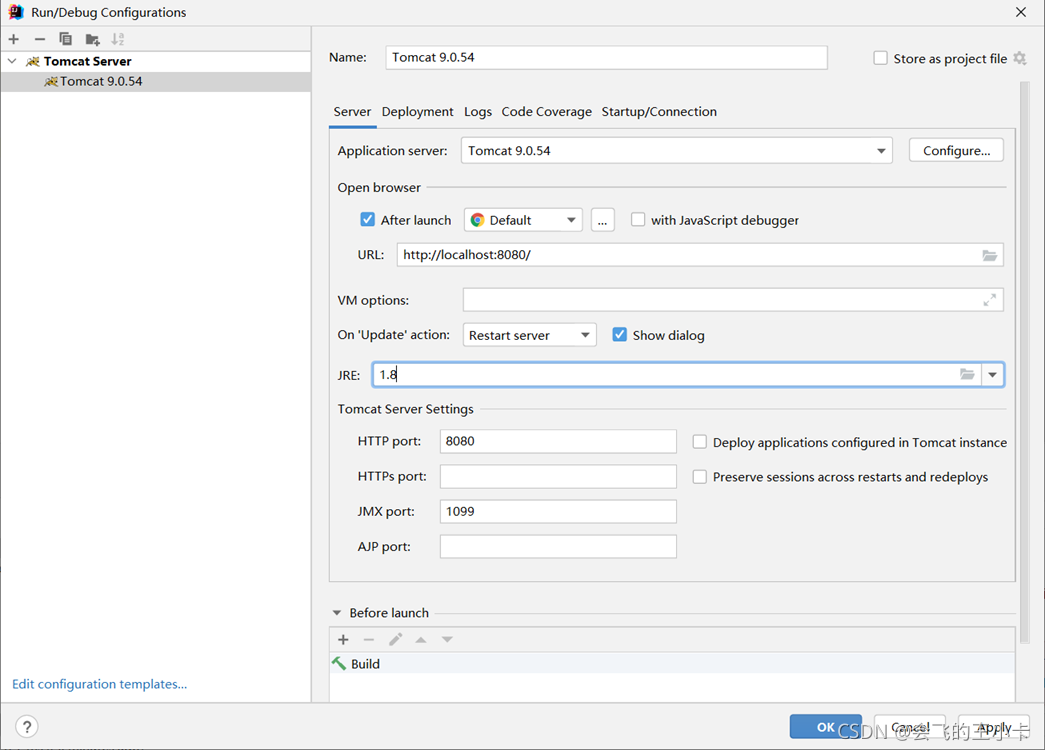Switch to Startup/Connection tab
Viewport: 1045px width, 750px height.
click(x=659, y=111)
